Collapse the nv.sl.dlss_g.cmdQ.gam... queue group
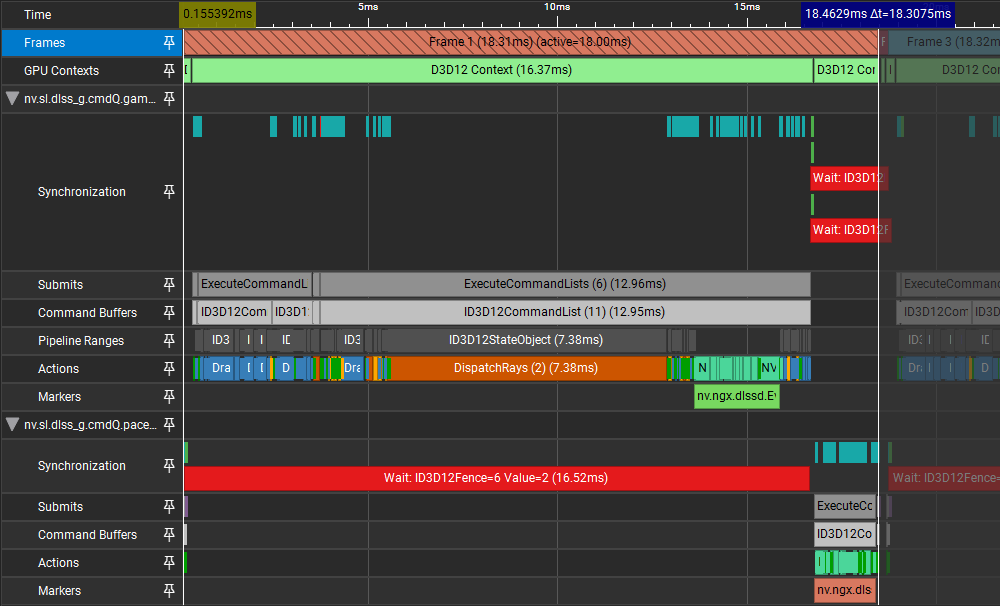Image resolution: width=1000 pixels, height=606 pixels. tap(12, 99)
